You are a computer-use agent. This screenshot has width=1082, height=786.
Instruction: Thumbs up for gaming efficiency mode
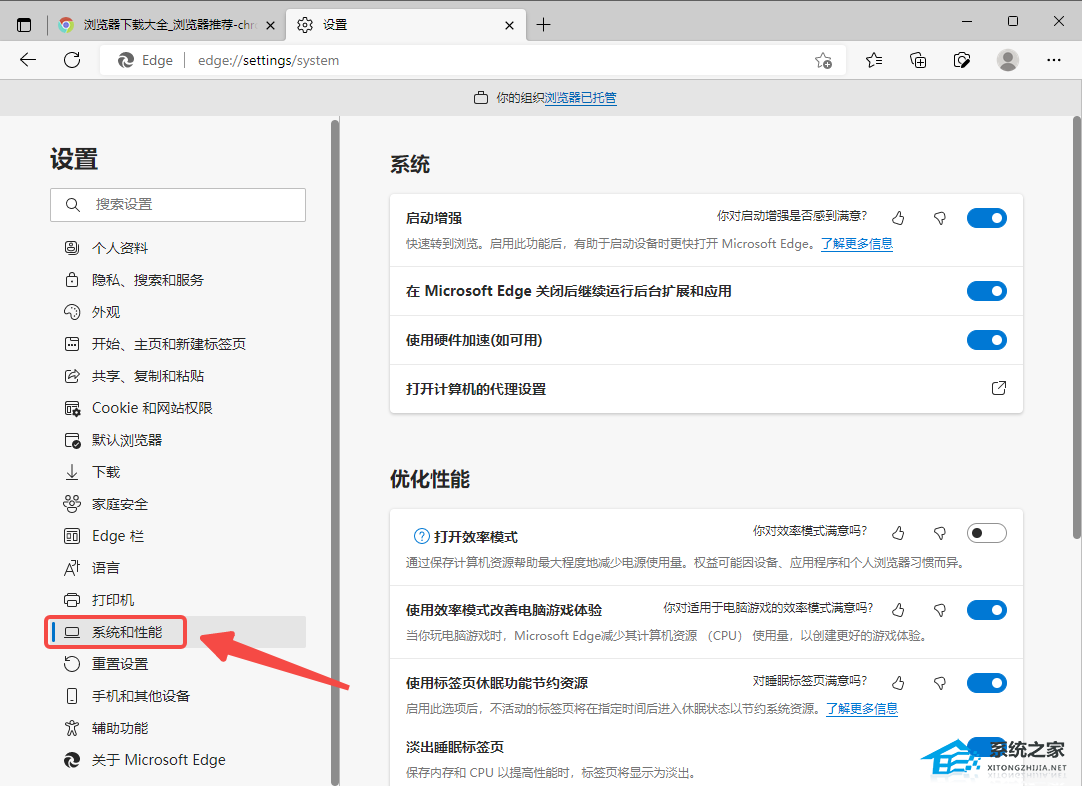point(898,610)
